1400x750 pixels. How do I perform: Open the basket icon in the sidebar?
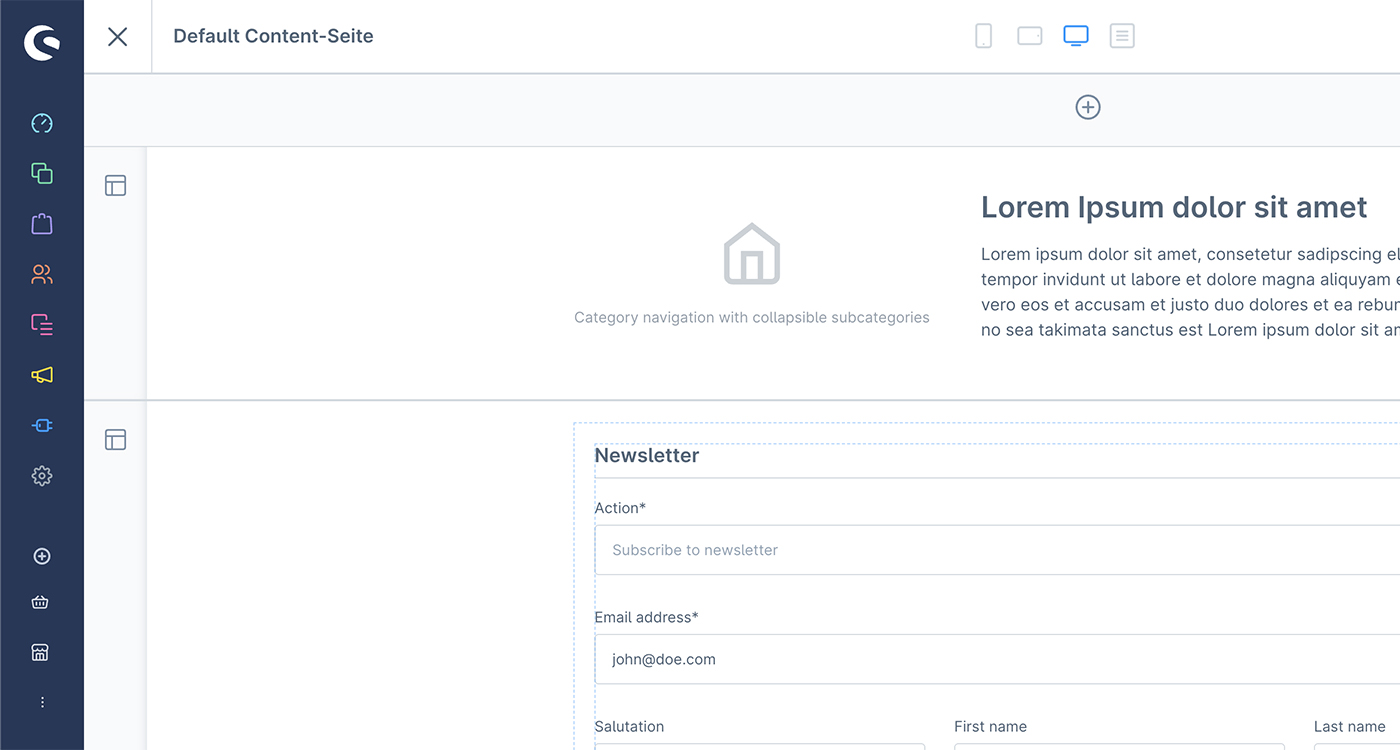pyautogui.click(x=42, y=602)
